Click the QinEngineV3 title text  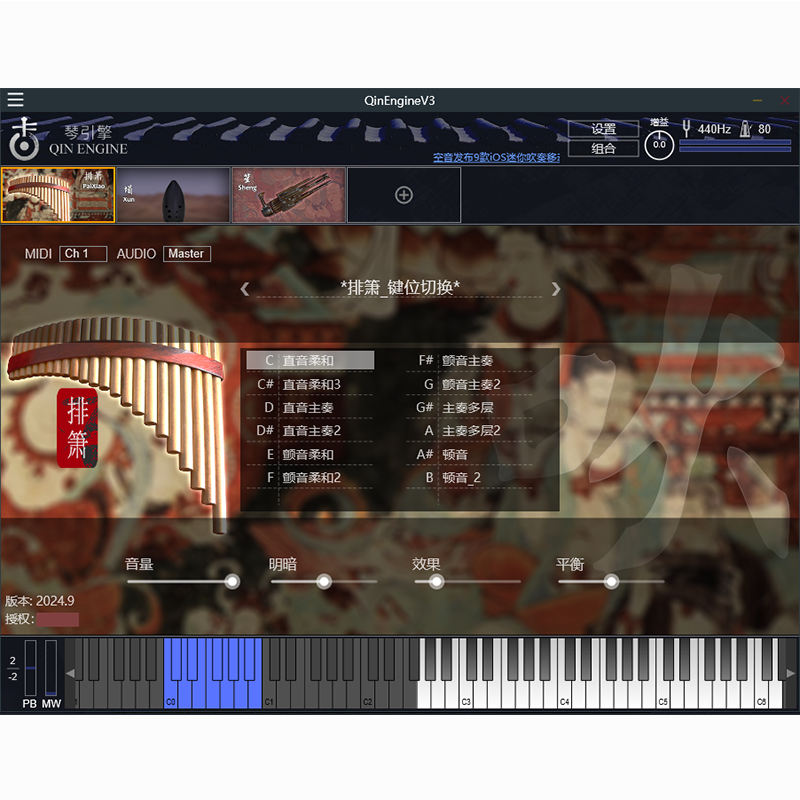(399, 101)
